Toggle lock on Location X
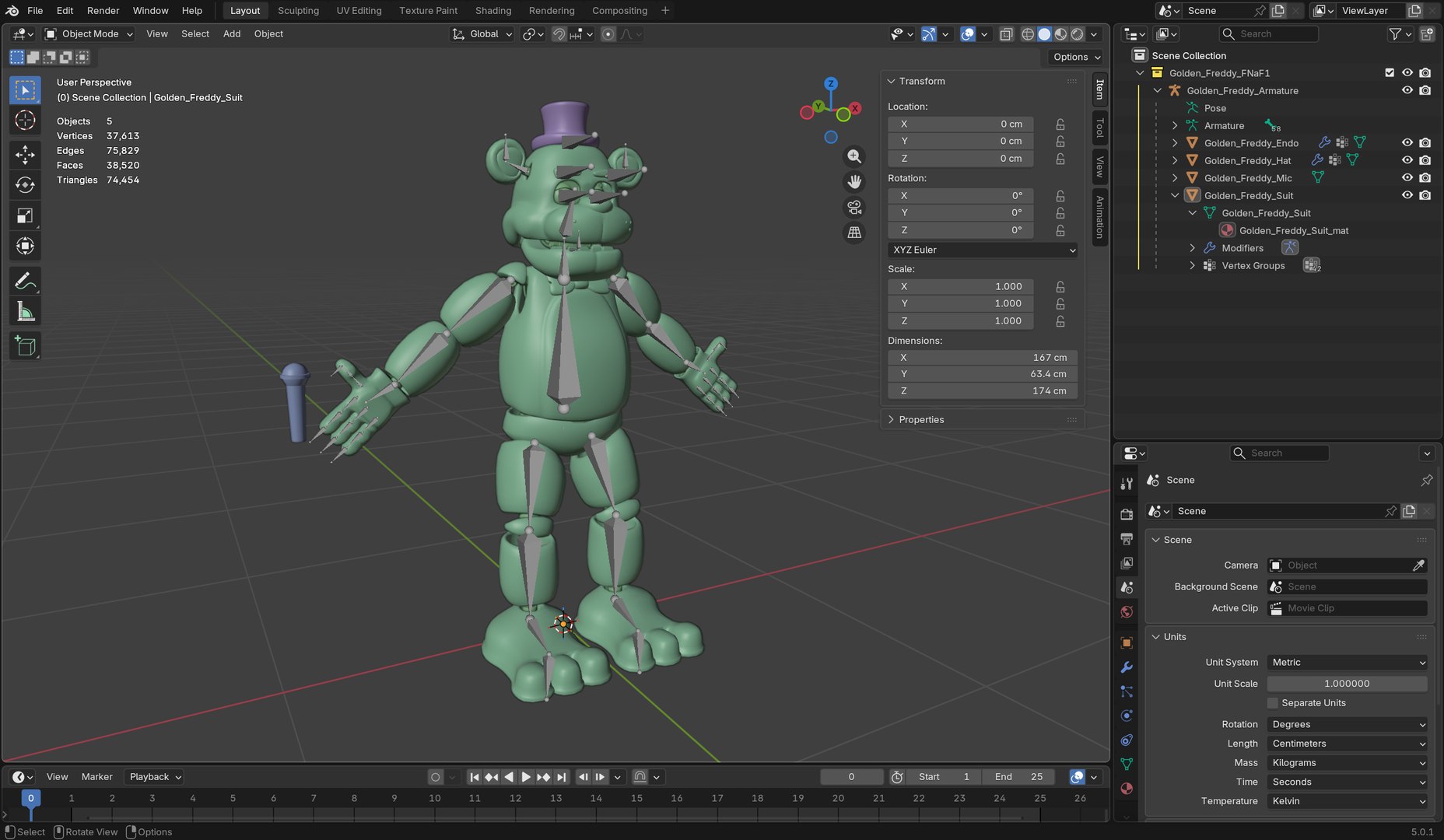 [1060, 124]
